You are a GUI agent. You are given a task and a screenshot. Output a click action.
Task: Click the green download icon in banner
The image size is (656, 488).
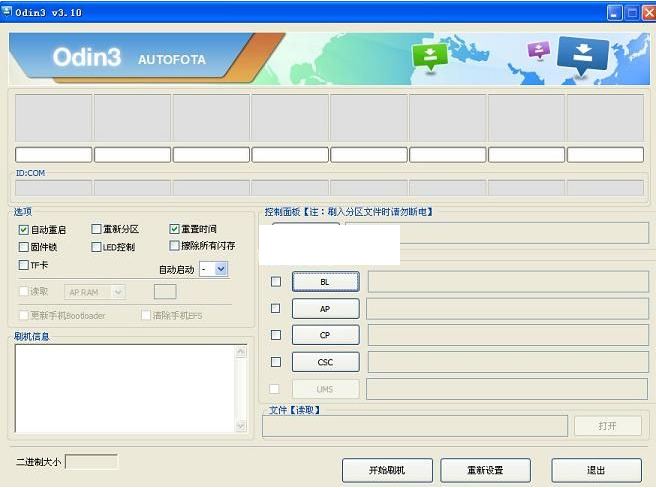pyautogui.click(x=430, y=57)
